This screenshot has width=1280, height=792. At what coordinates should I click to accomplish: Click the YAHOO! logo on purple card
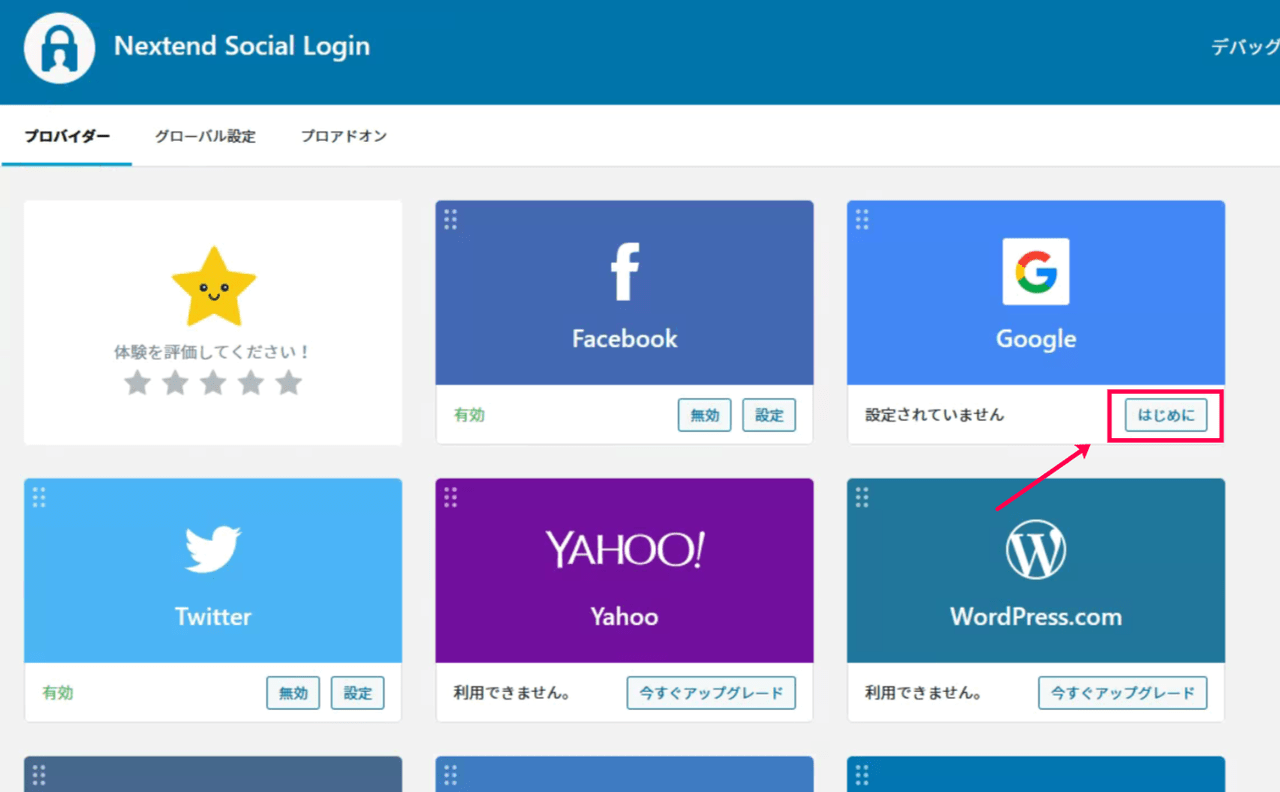pyautogui.click(x=625, y=550)
